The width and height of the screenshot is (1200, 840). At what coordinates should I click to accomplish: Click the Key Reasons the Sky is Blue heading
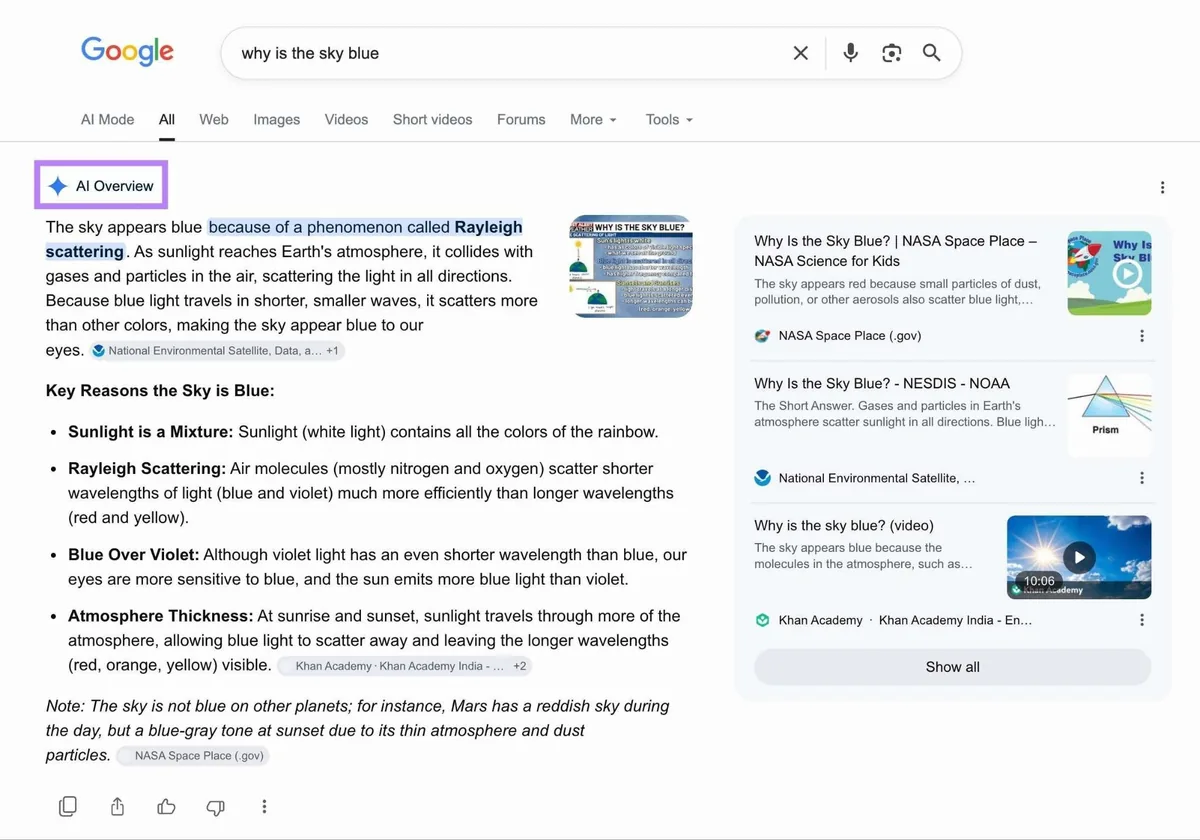(160, 390)
